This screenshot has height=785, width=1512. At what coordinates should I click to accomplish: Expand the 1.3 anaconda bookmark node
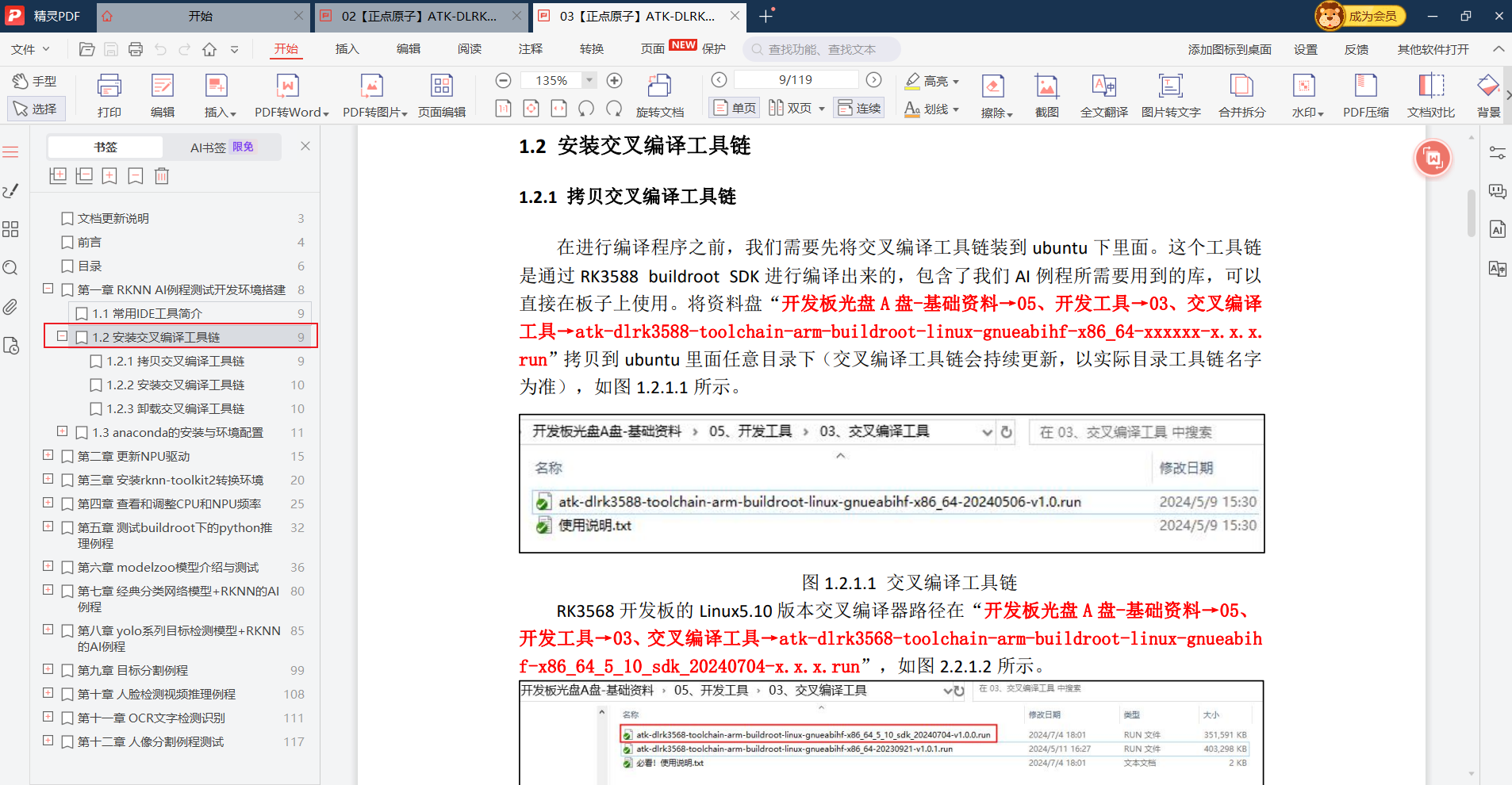point(62,431)
